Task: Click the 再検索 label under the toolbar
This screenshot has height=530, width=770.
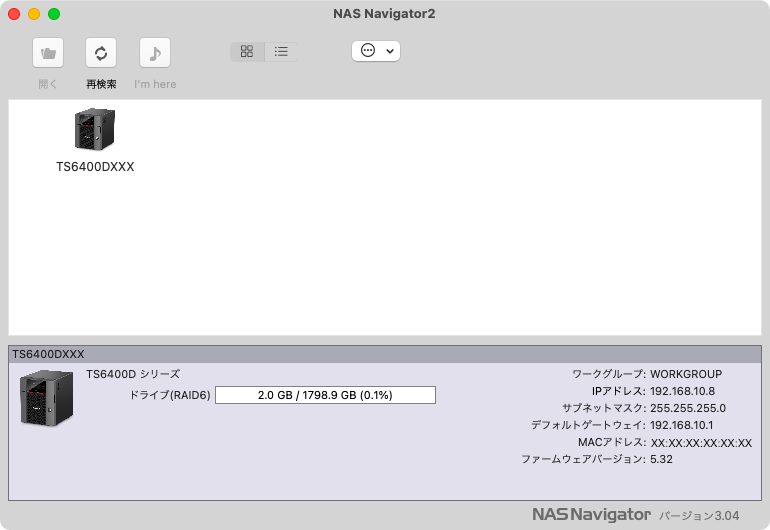Action: coord(101,84)
